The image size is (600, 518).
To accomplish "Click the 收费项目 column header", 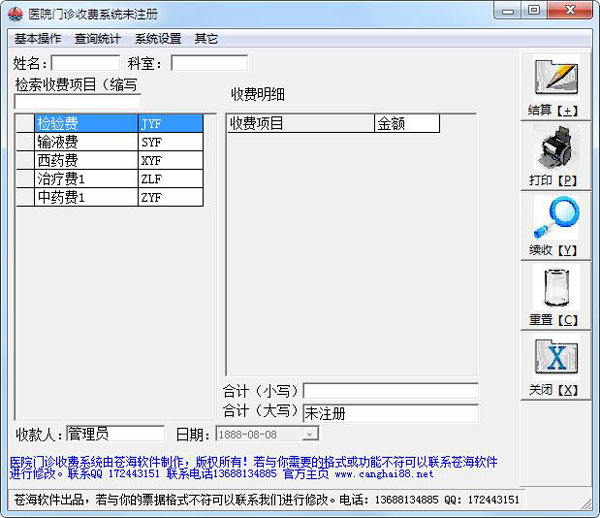I will (x=301, y=124).
